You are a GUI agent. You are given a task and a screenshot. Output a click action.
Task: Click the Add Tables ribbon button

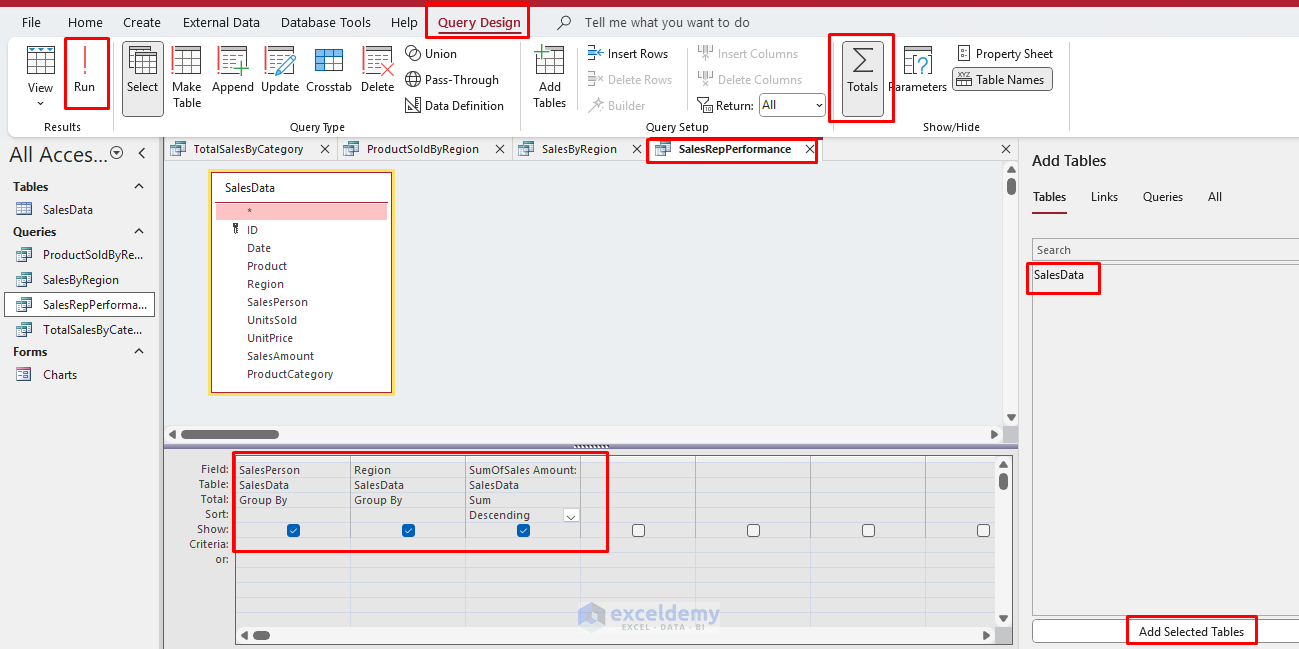pos(549,77)
